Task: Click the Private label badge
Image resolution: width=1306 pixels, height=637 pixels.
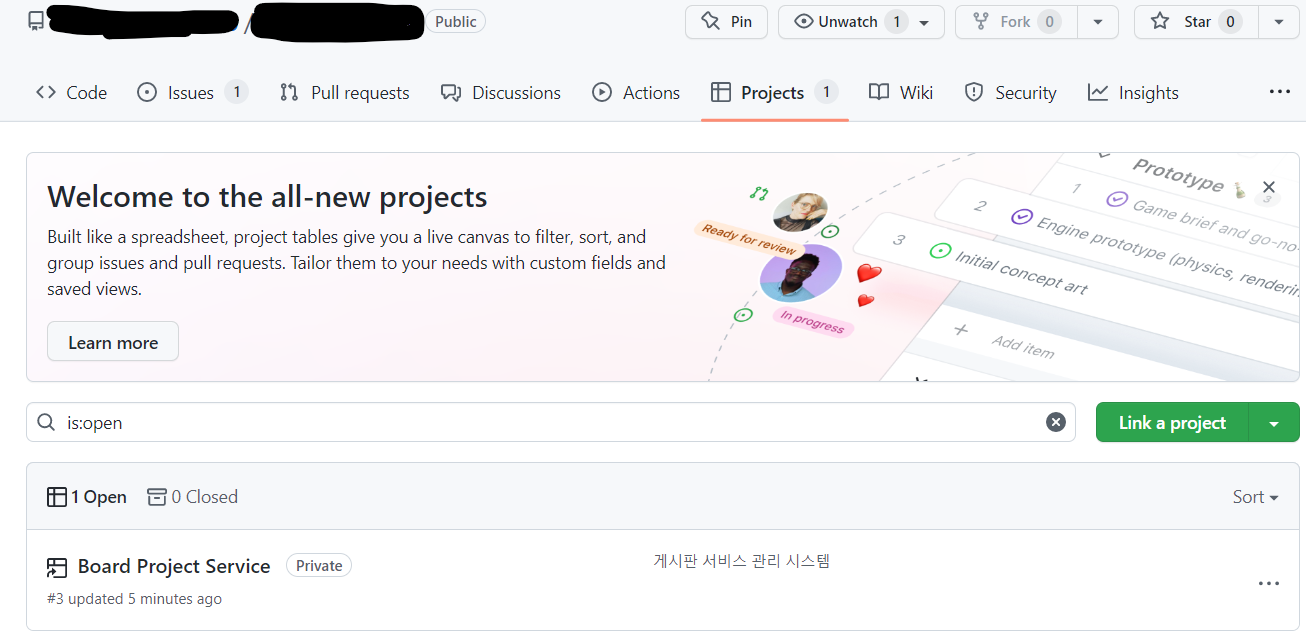Action: (319, 566)
